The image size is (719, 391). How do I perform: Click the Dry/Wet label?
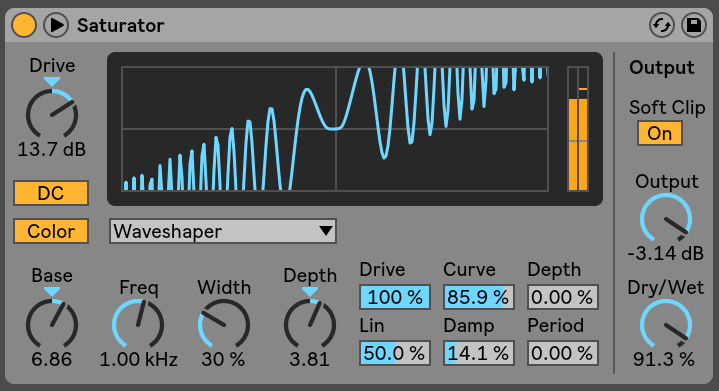click(666, 288)
